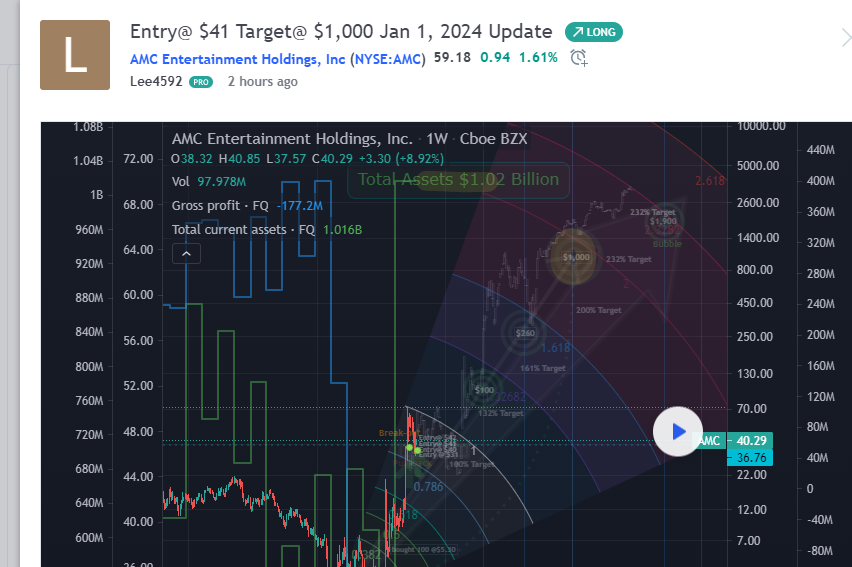Select the 'Gross profit · FQ' legend entry

(247, 205)
